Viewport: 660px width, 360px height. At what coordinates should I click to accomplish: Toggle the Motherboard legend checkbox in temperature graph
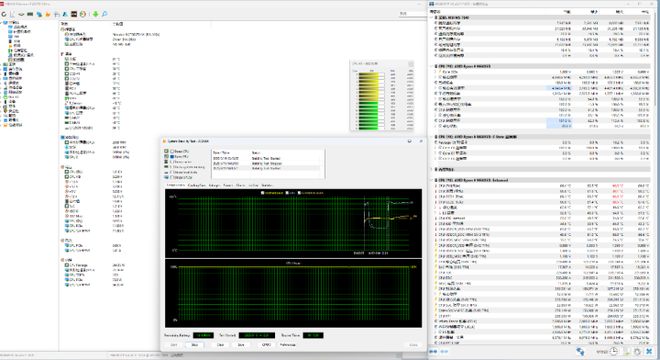click(x=263, y=193)
